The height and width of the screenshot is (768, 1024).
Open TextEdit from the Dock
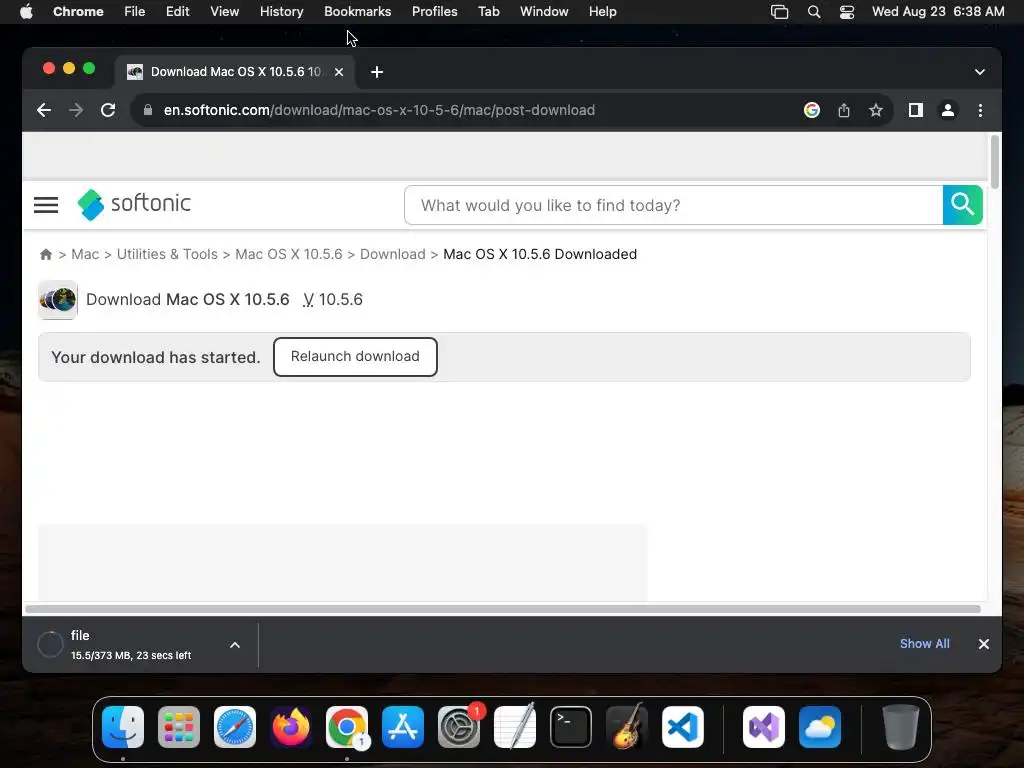(x=515, y=727)
